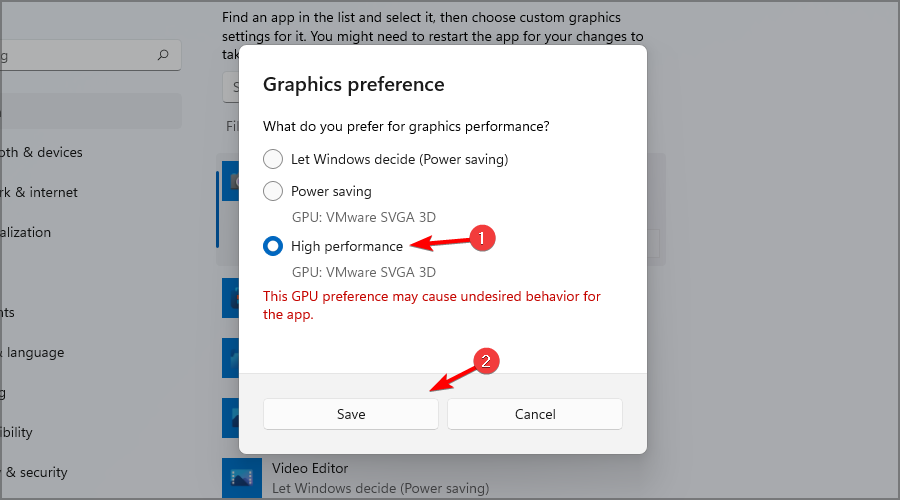The height and width of the screenshot is (500, 900).
Task: Open Accessibility settings in sidebar
Action: (17, 432)
